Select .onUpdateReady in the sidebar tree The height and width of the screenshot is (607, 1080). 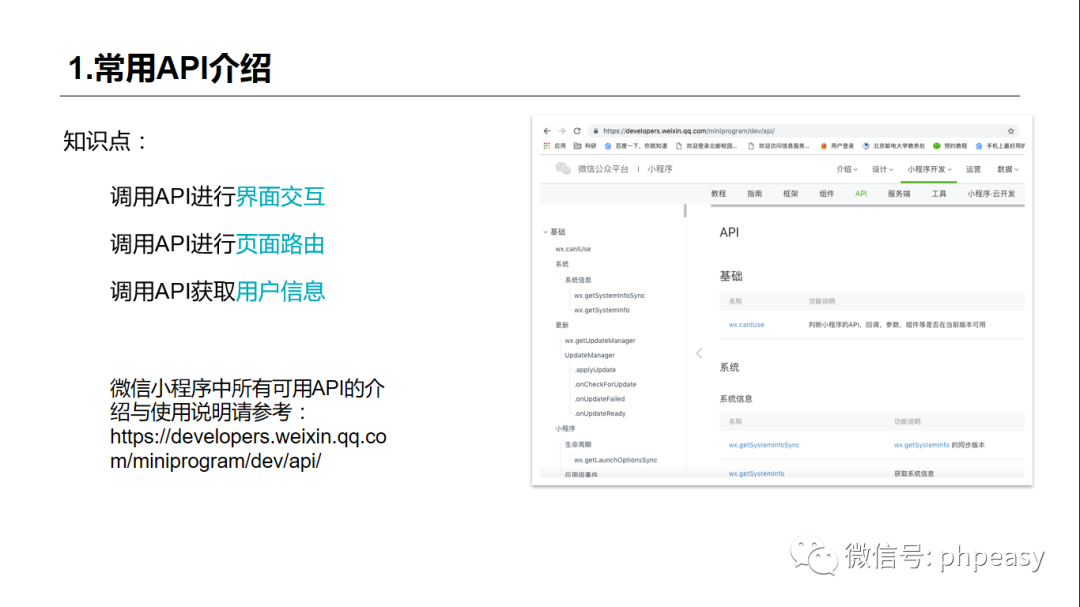tap(600, 413)
